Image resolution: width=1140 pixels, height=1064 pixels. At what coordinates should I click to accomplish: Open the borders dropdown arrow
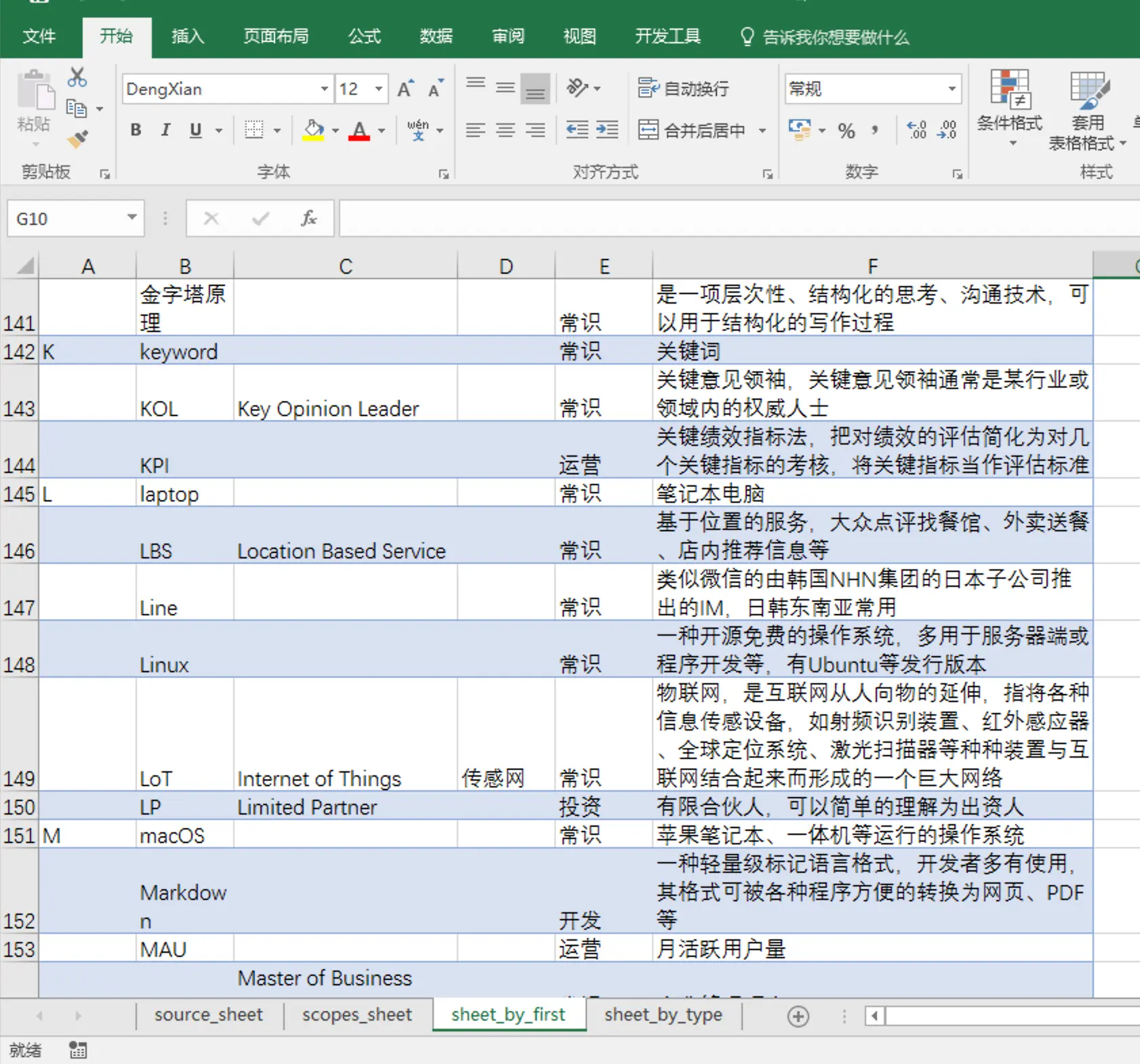277,131
